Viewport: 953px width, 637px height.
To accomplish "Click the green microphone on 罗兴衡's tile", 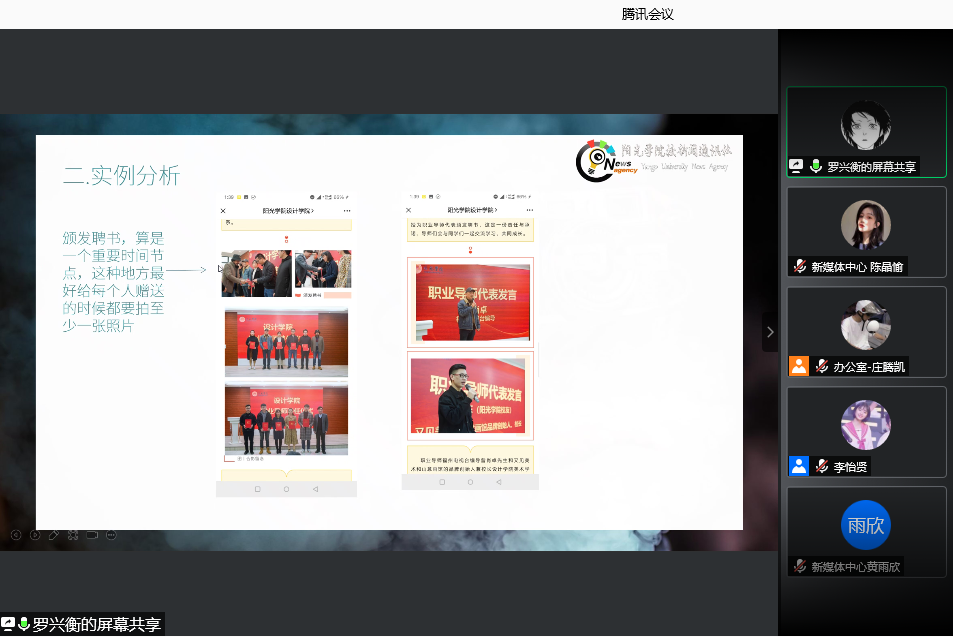I will pyautogui.click(x=816, y=167).
